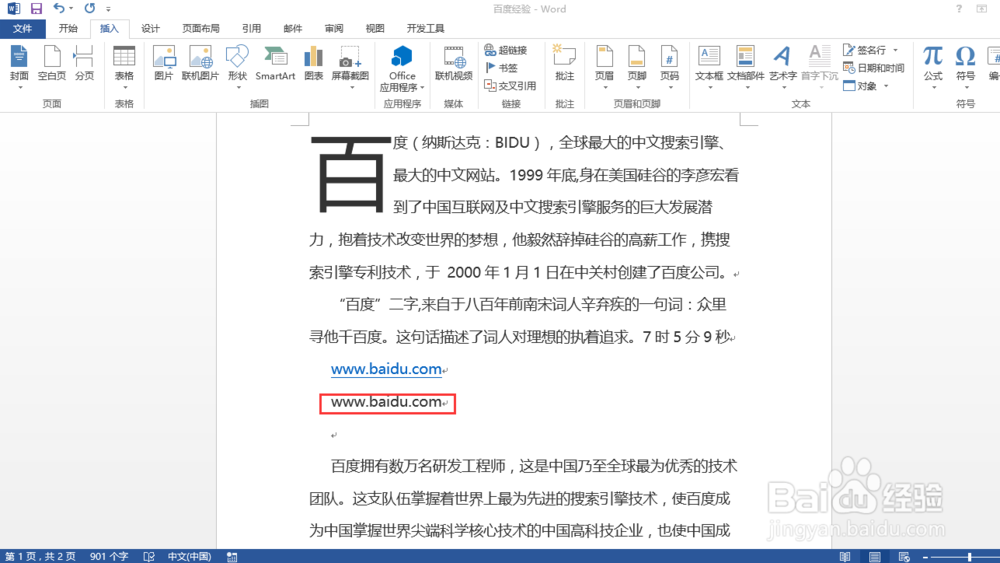Click the 901 个字 word count
1000x563 pixels.
pyautogui.click(x=109, y=557)
